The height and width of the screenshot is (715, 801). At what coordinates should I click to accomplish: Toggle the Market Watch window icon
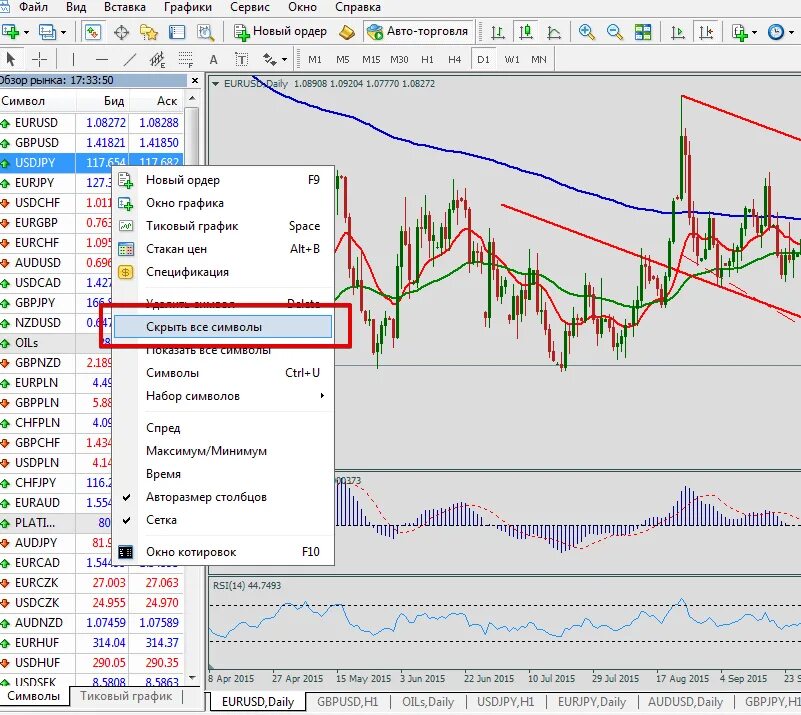pyautogui.click(x=92, y=33)
